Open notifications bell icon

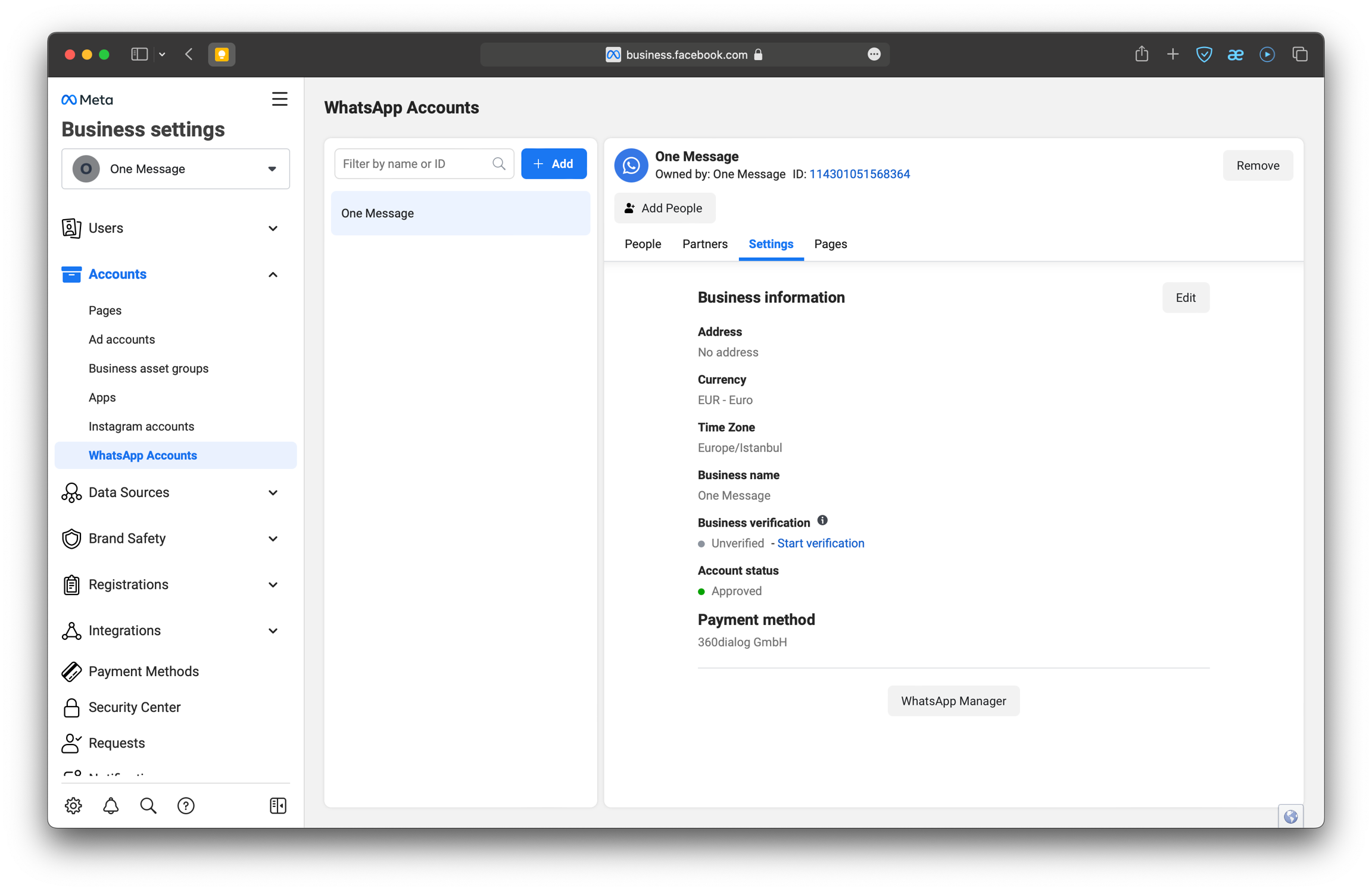[111, 805]
